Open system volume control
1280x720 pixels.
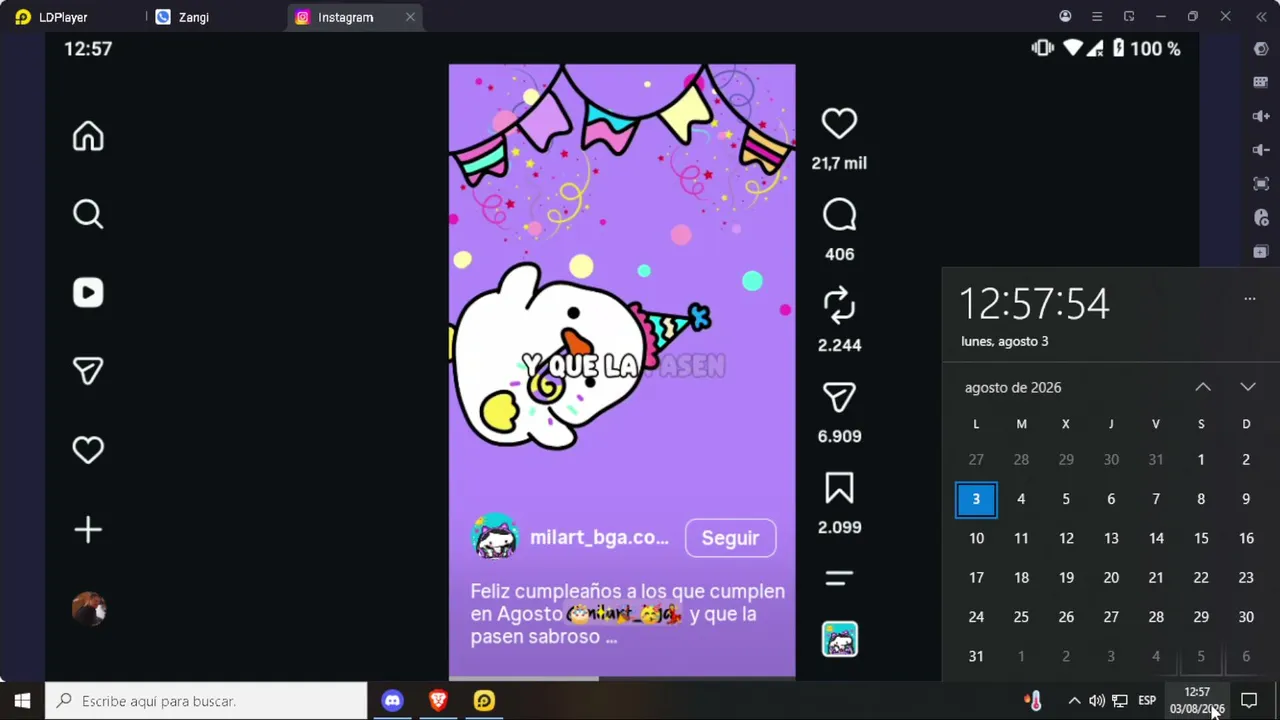pyautogui.click(x=1097, y=700)
